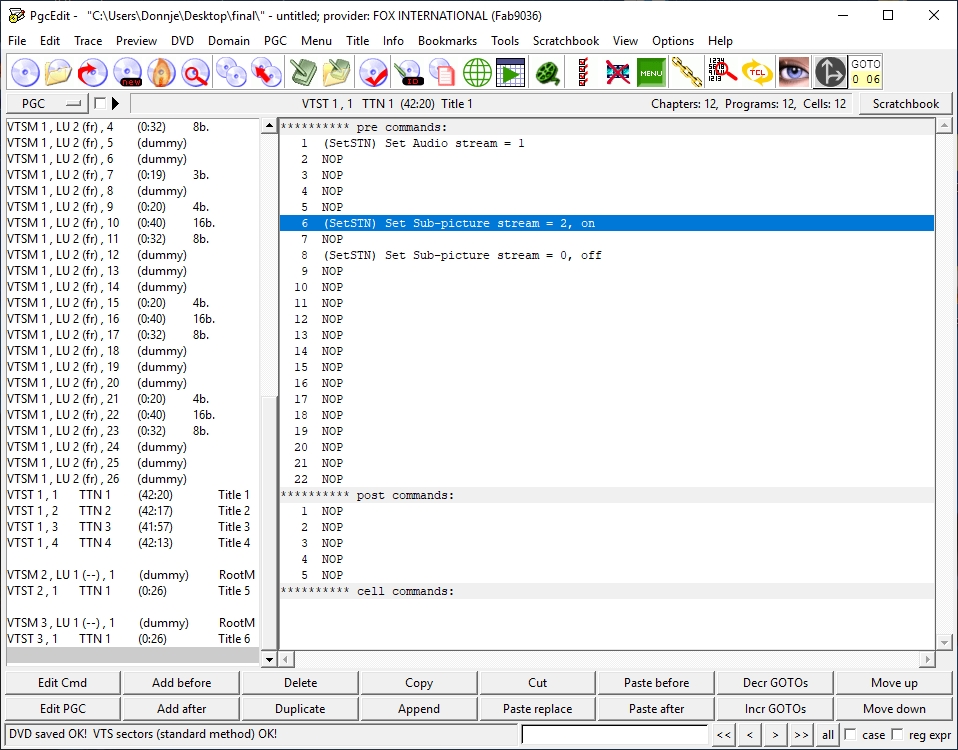Tick the reg expr checkbox
The width and height of the screenshot is (958, 750).
897,735
